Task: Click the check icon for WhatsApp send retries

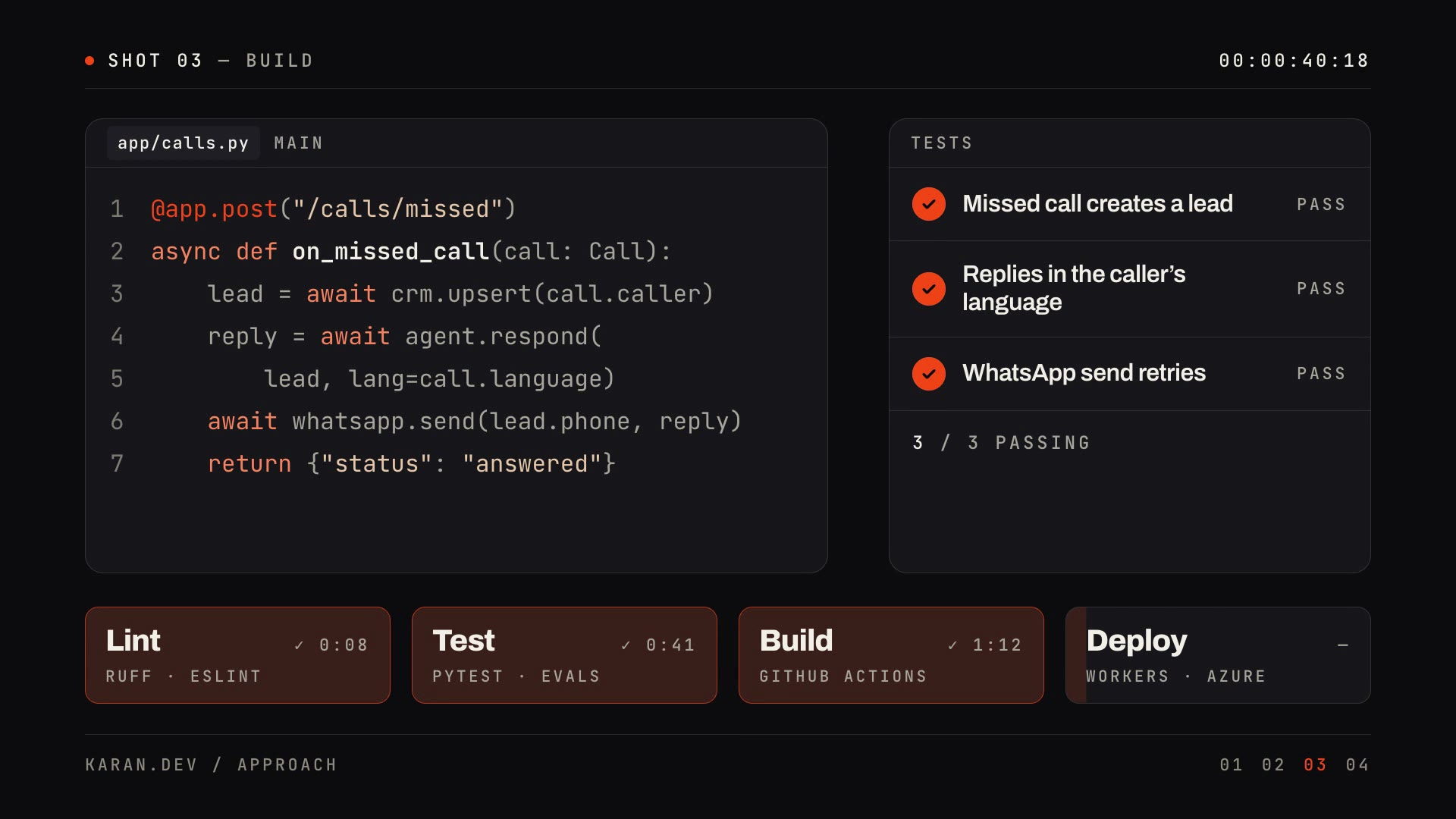Action: pos(928,374)
